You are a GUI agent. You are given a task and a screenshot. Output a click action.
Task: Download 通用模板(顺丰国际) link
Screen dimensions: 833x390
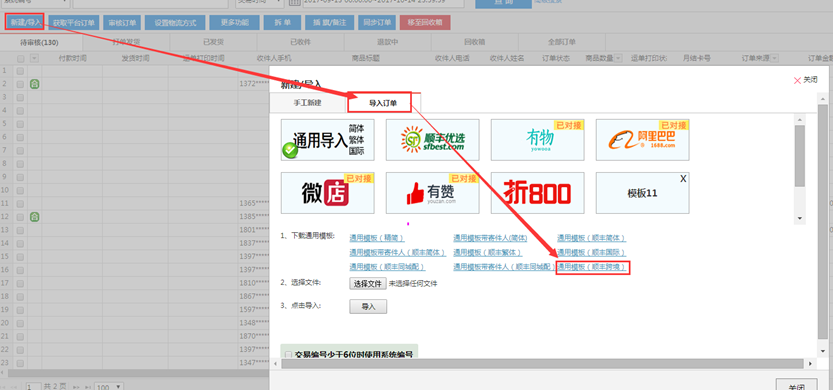[591, 252]
